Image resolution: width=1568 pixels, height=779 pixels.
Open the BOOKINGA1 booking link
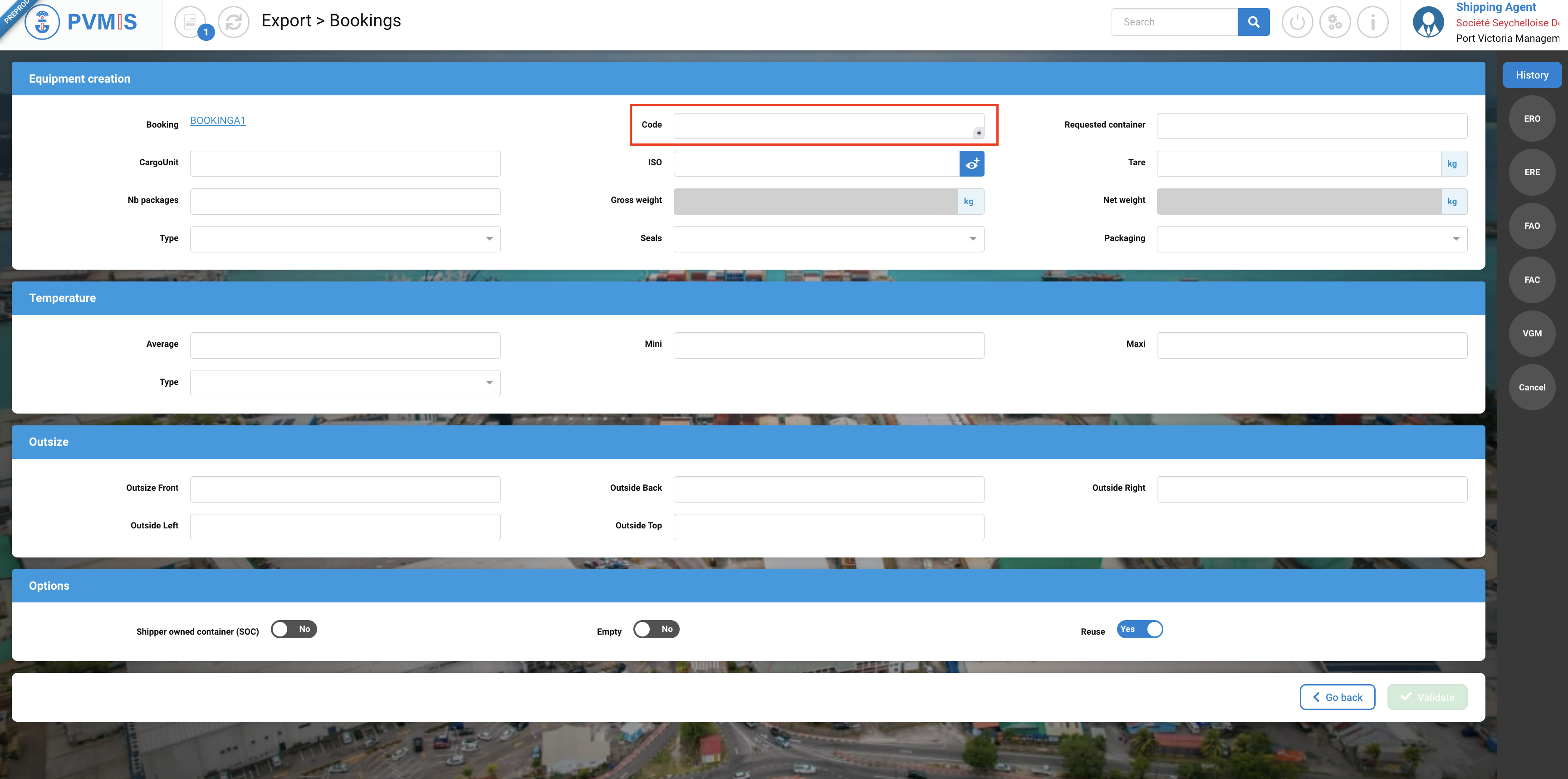point(218,121)
